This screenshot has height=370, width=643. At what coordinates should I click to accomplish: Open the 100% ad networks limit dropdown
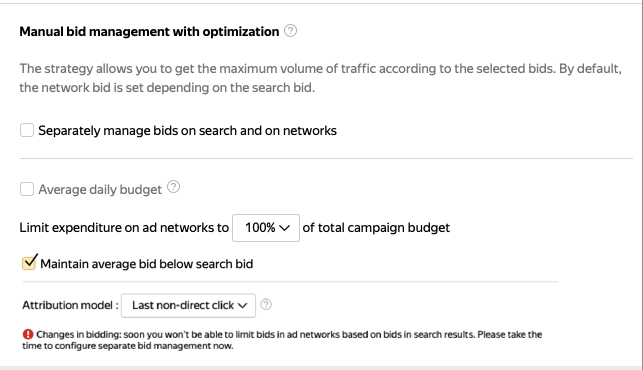(266, 228)
